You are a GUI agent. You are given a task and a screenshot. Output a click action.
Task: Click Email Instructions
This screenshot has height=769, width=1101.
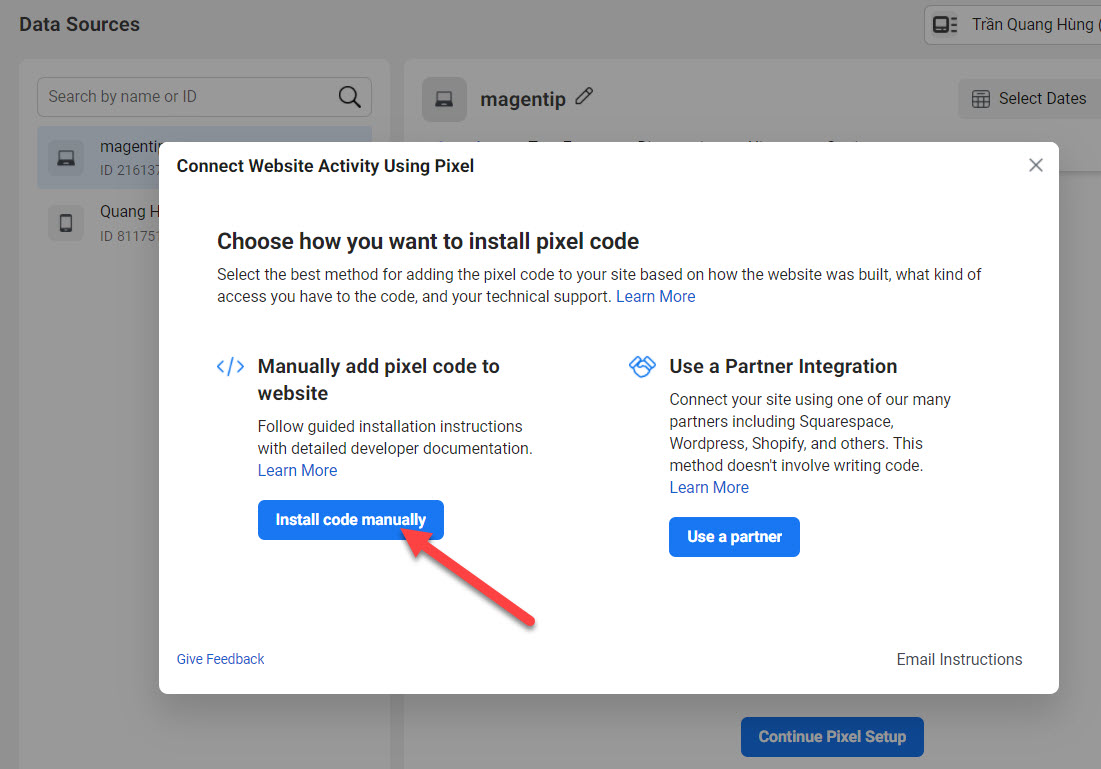tap(958, 659)
